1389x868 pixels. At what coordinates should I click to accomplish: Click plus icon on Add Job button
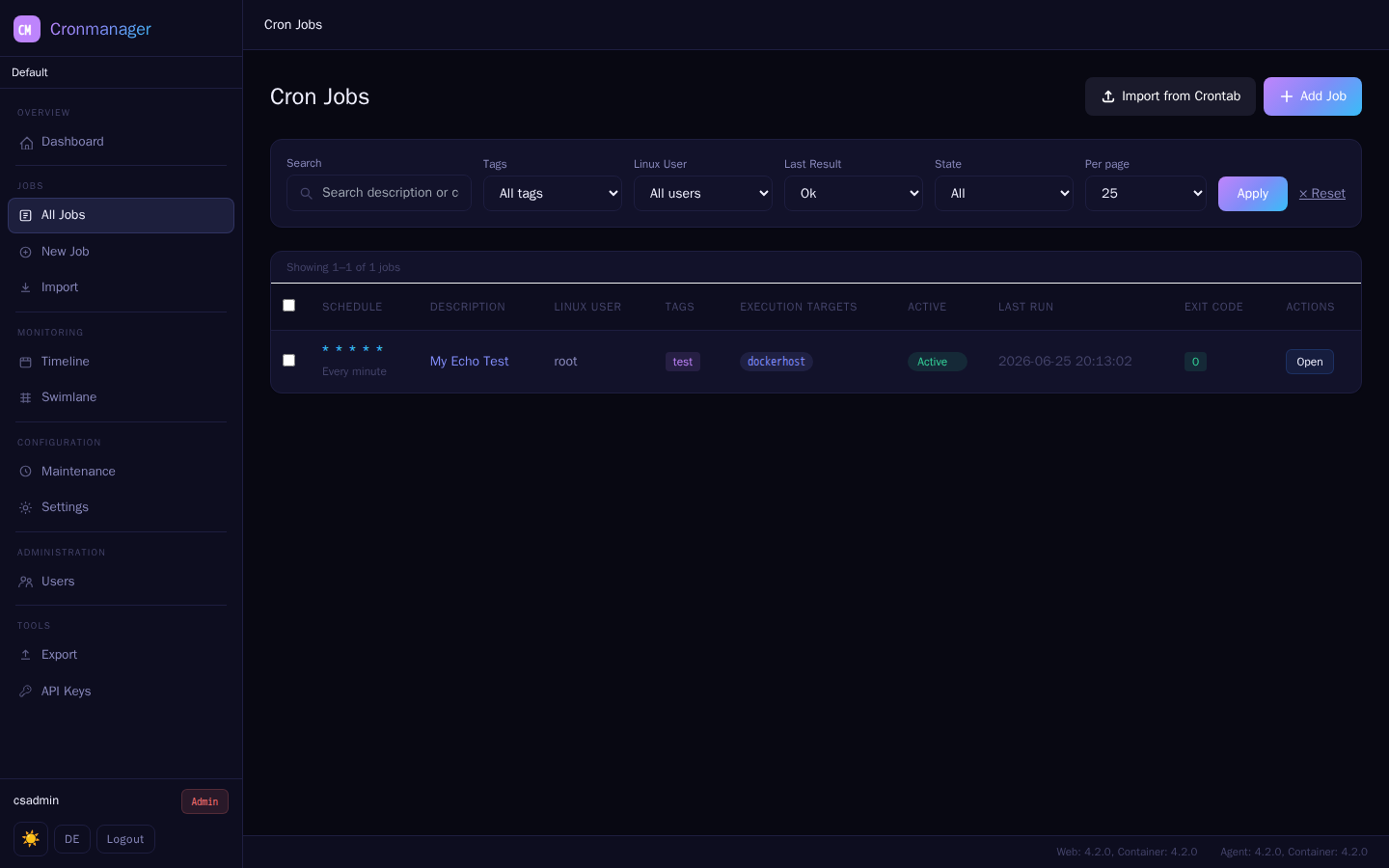(1286, 96)
